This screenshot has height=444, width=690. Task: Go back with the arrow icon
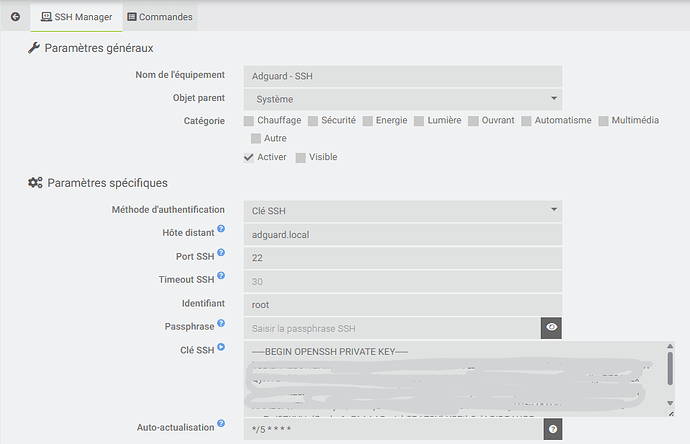click(x=15, y=17)
